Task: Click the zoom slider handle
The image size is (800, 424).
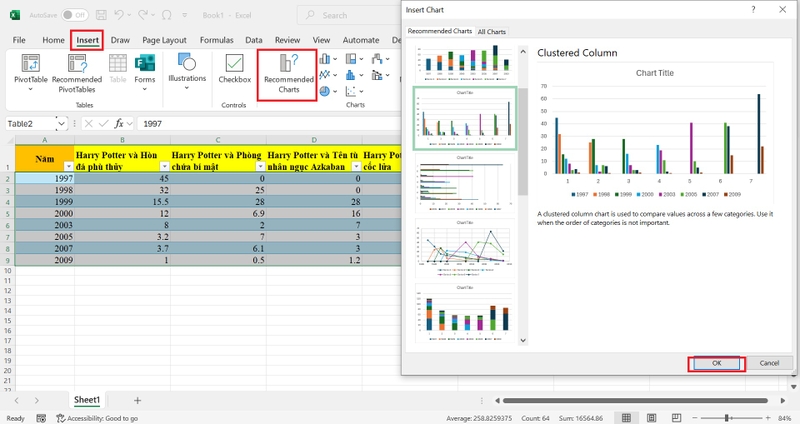Action: (x=727, y=418)
